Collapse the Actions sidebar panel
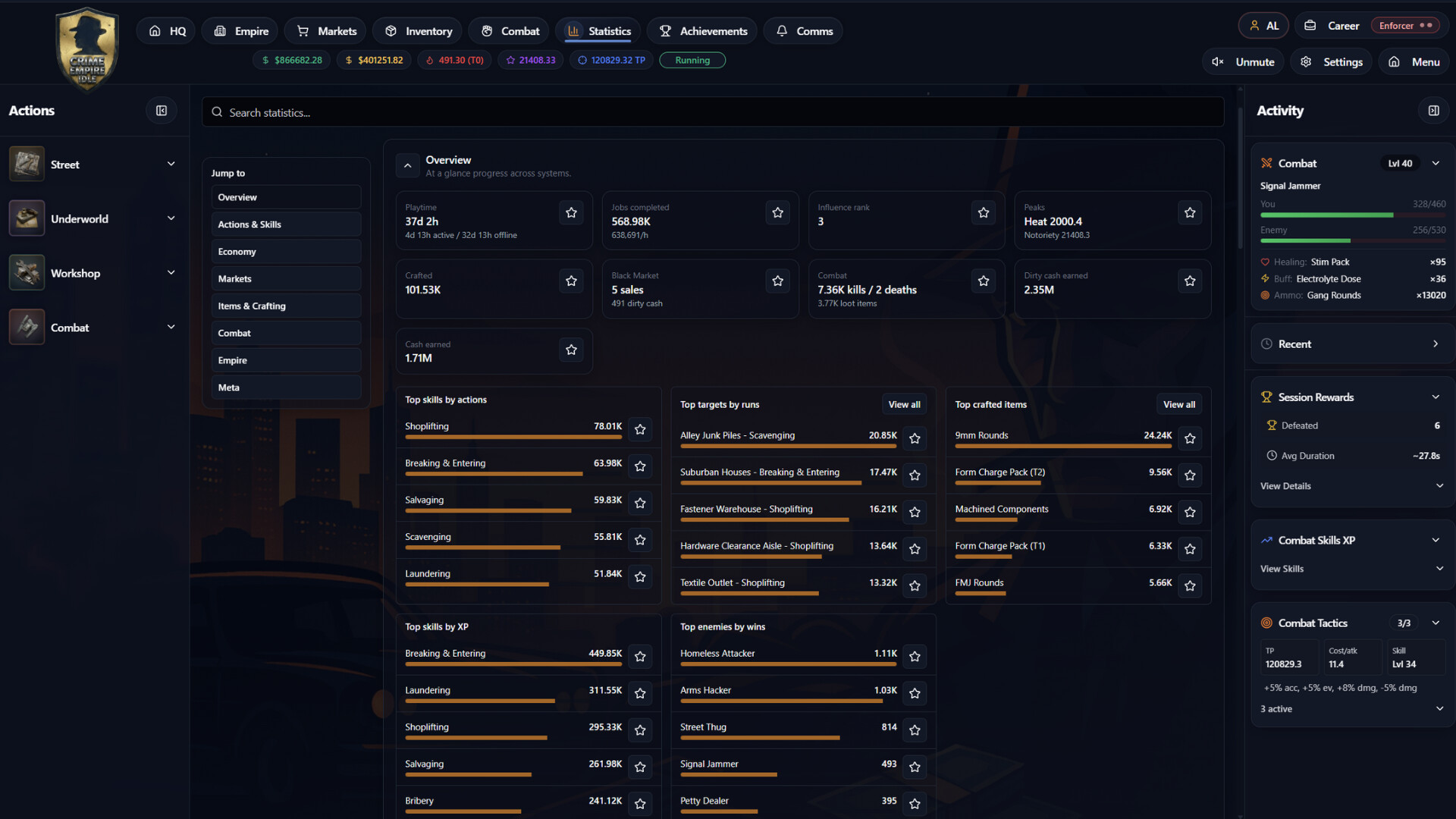The image size is (1456, 819). click(162, 110)
